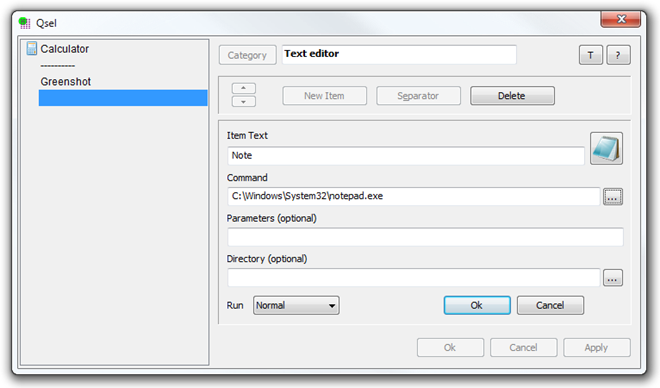The height and width of the screenshot is (388, 660).
Task: Click the Category button
Action: (x=247, y=55)
